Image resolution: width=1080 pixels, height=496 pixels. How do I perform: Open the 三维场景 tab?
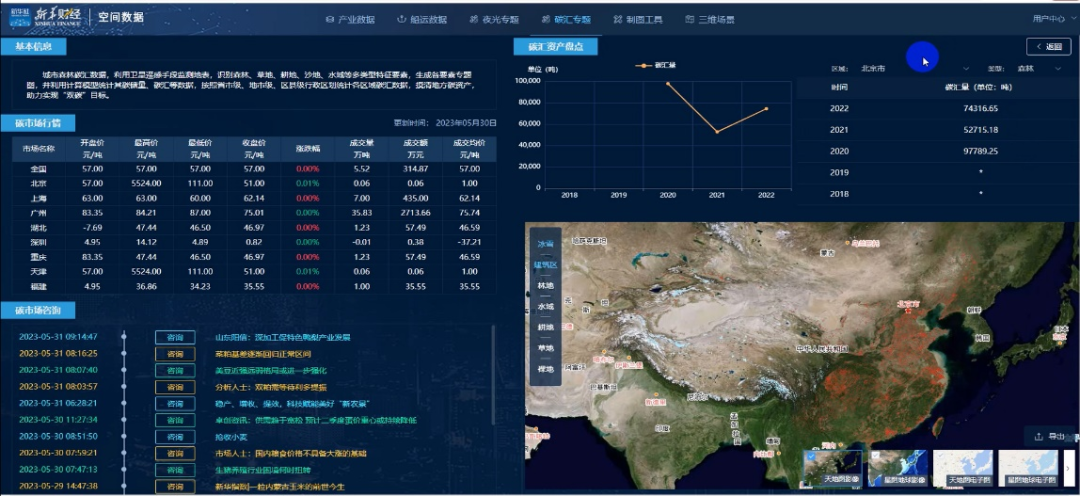point(709,19)
